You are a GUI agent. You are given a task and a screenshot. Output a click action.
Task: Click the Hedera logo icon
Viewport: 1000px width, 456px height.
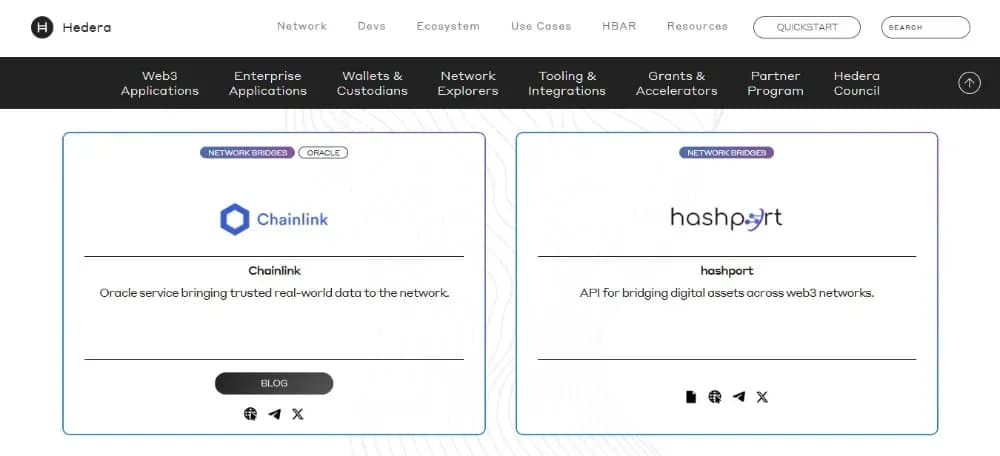click(42, 27)
